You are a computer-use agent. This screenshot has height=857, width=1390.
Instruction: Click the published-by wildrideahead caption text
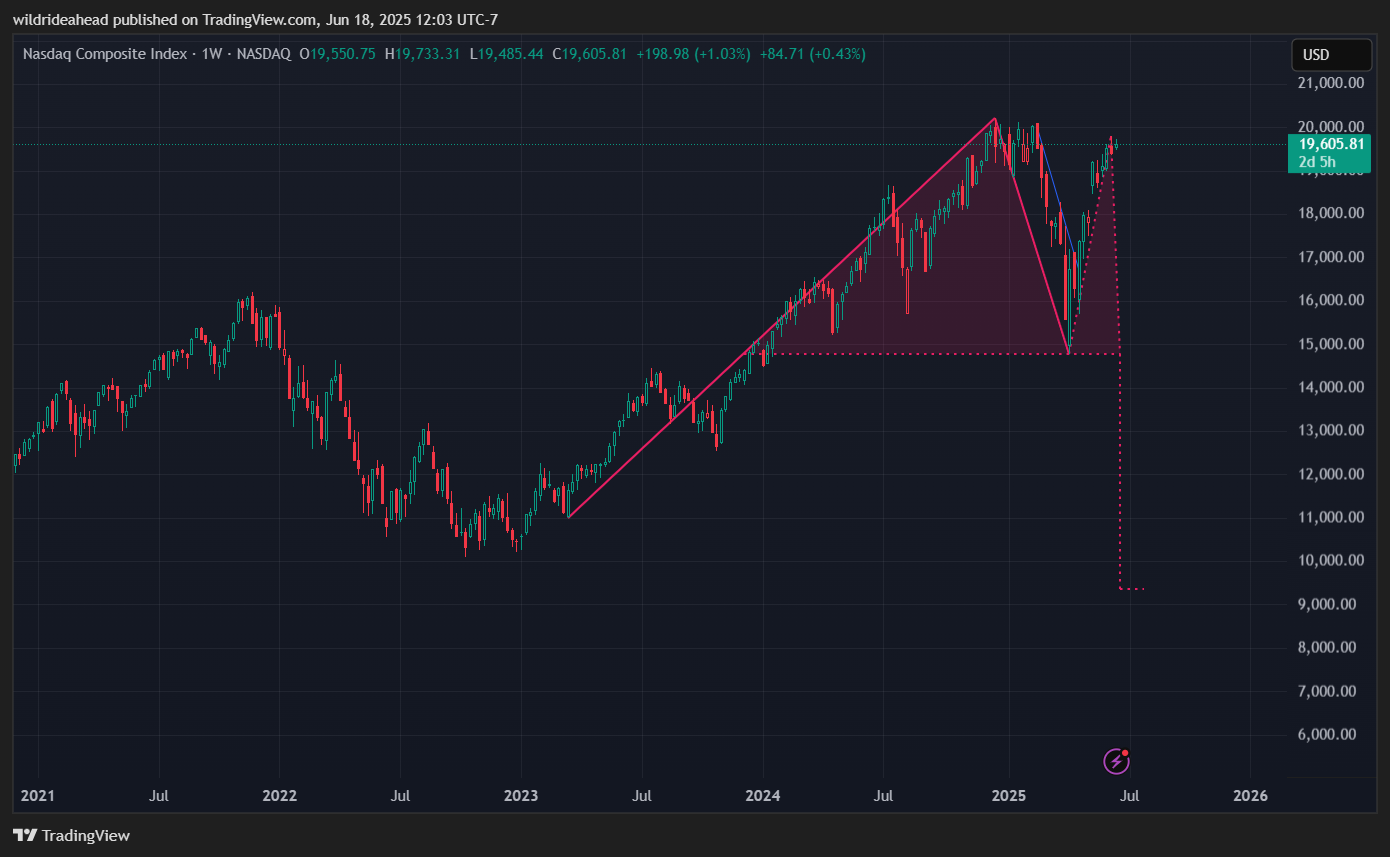[255, 19]
